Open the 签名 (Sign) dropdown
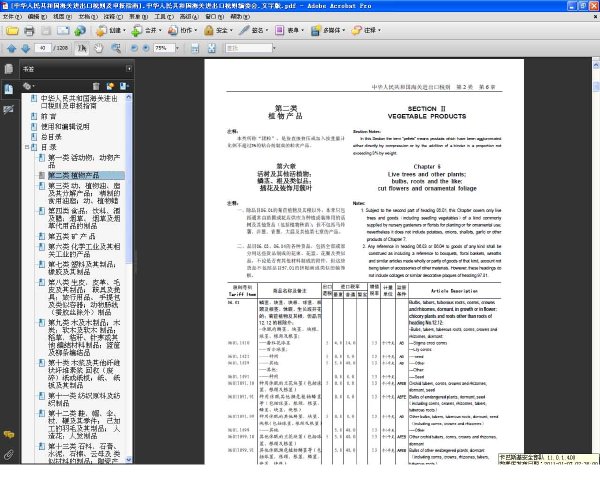This screenshot has height=480, width=600. point(253,31)
